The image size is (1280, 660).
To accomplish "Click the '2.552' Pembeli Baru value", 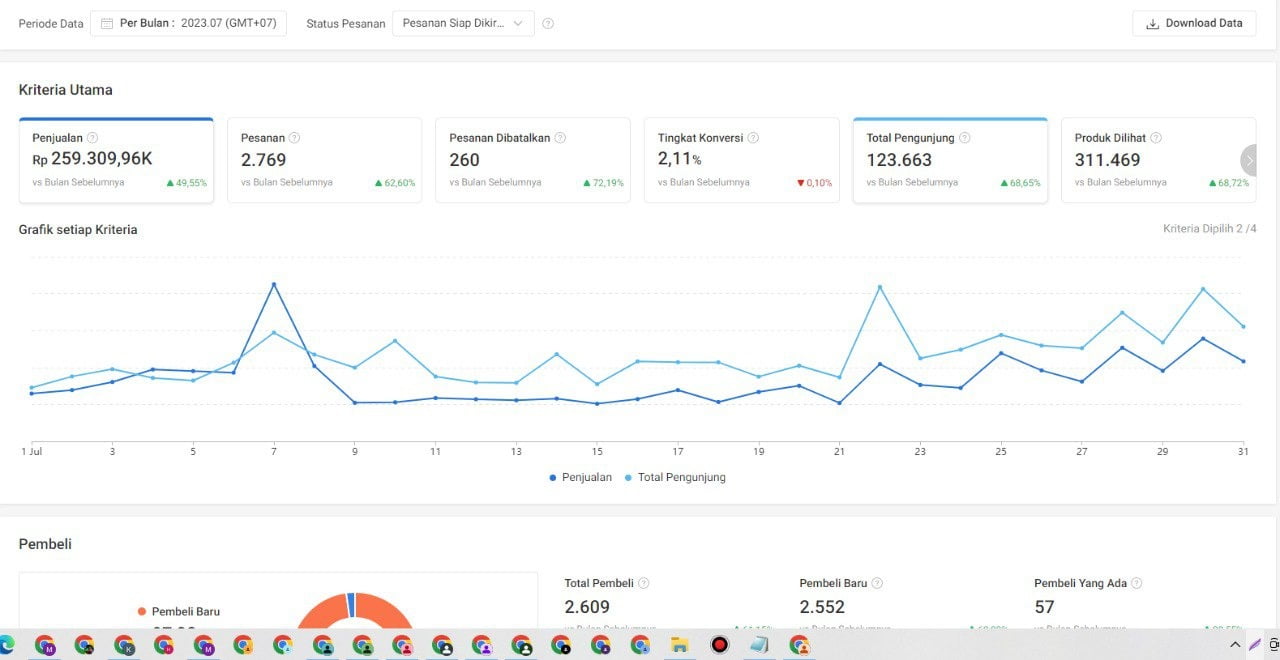I will coord(822,607).
